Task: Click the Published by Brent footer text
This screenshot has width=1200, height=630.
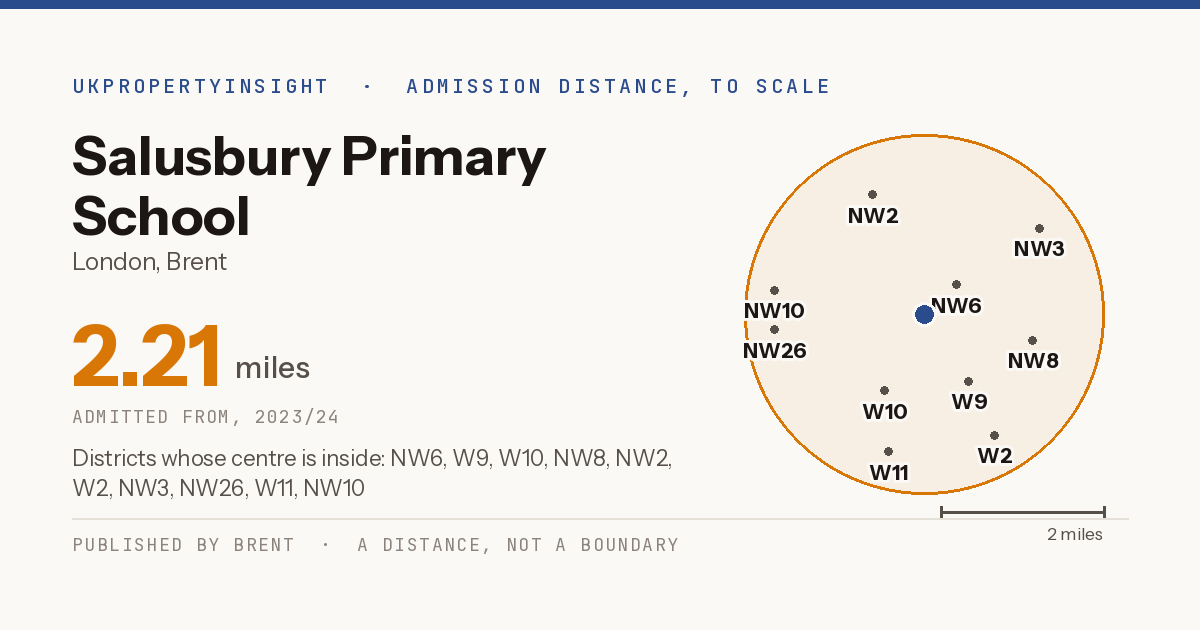Action: 184,545
